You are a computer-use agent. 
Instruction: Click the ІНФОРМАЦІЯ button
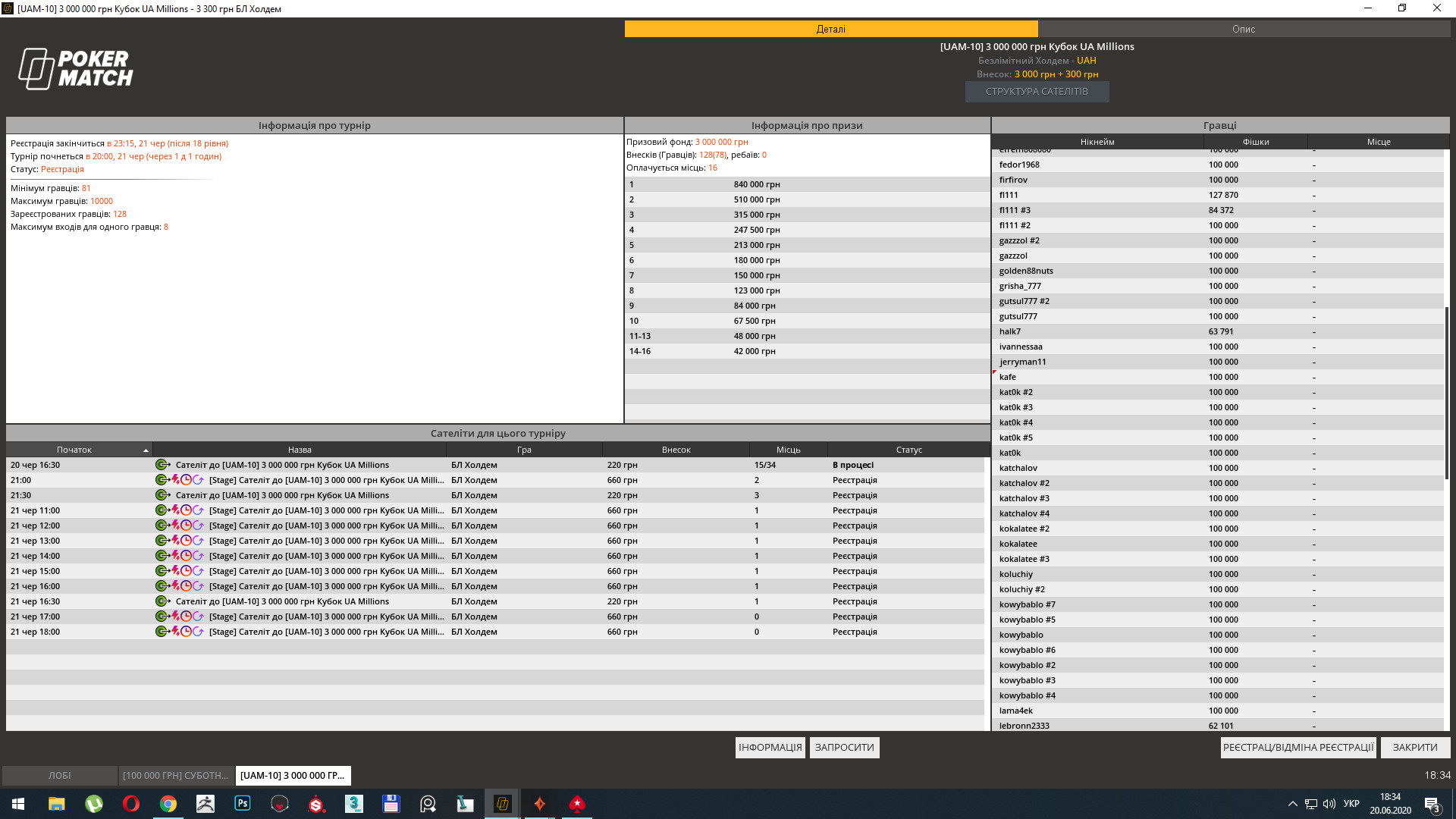click(770, 747)
